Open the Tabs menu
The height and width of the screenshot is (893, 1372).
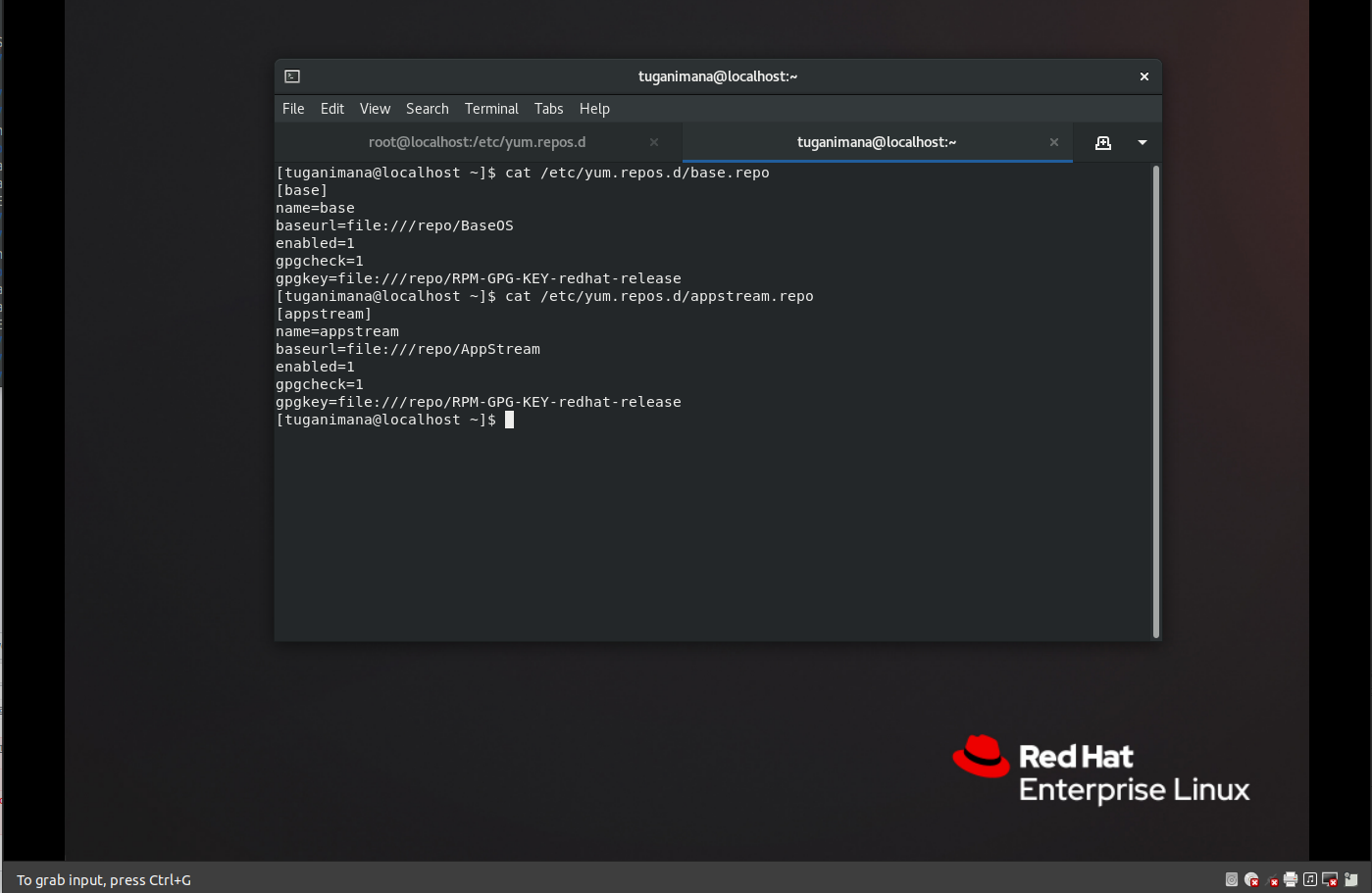tap(548, 109)
